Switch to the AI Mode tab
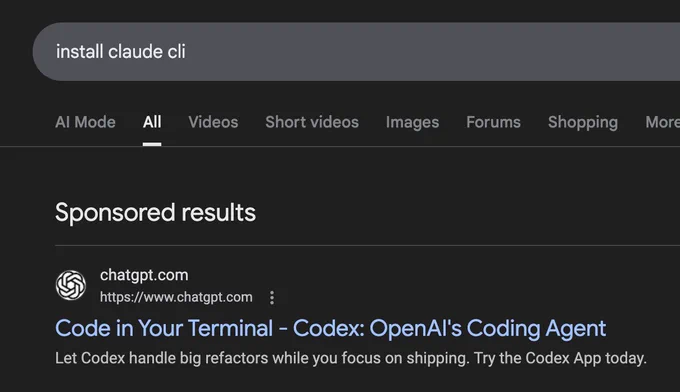 point(85,122)
